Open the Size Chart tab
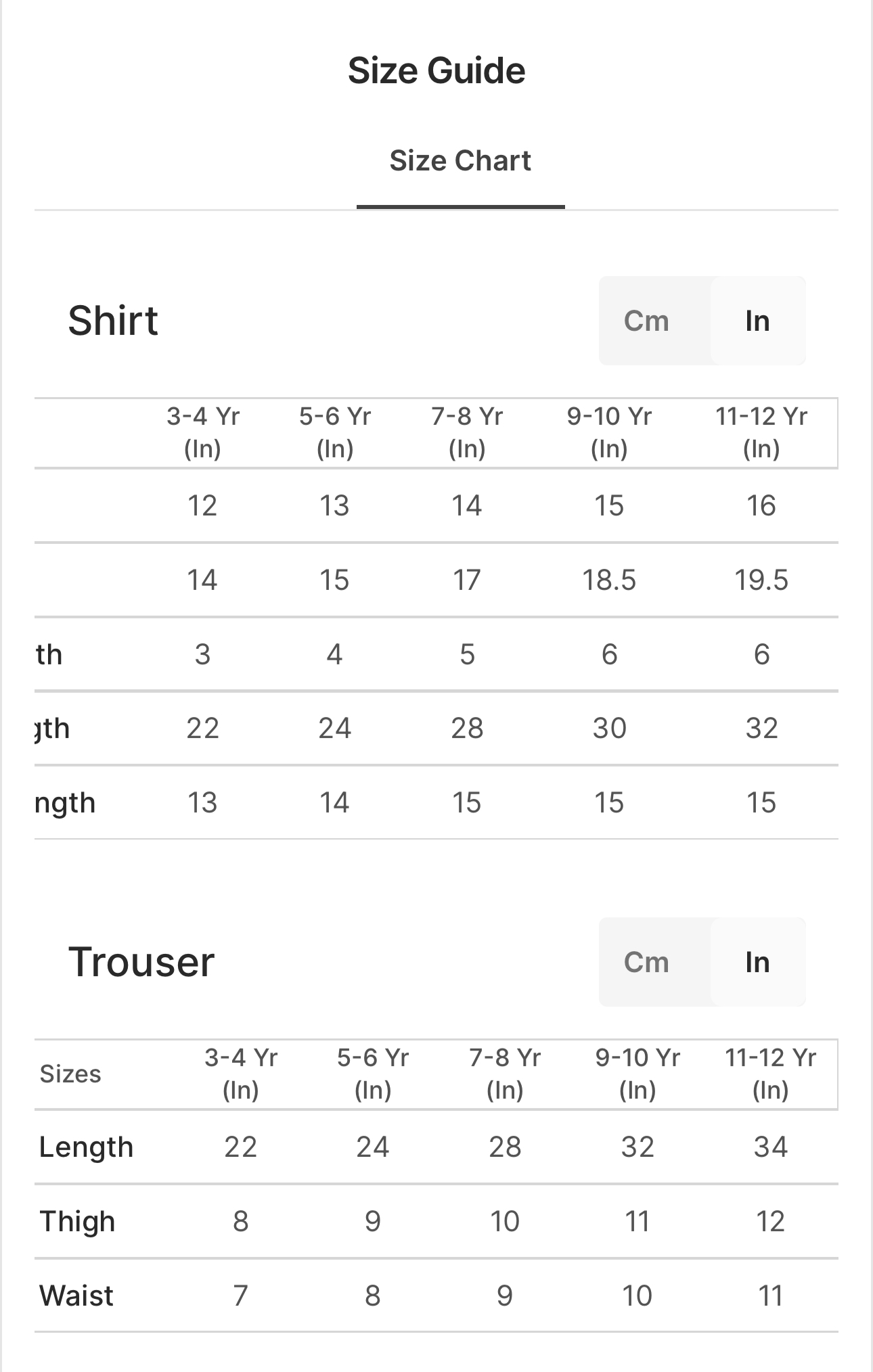Image resolution: width=873 pixels, height=1372 pixels. [460, 161]
